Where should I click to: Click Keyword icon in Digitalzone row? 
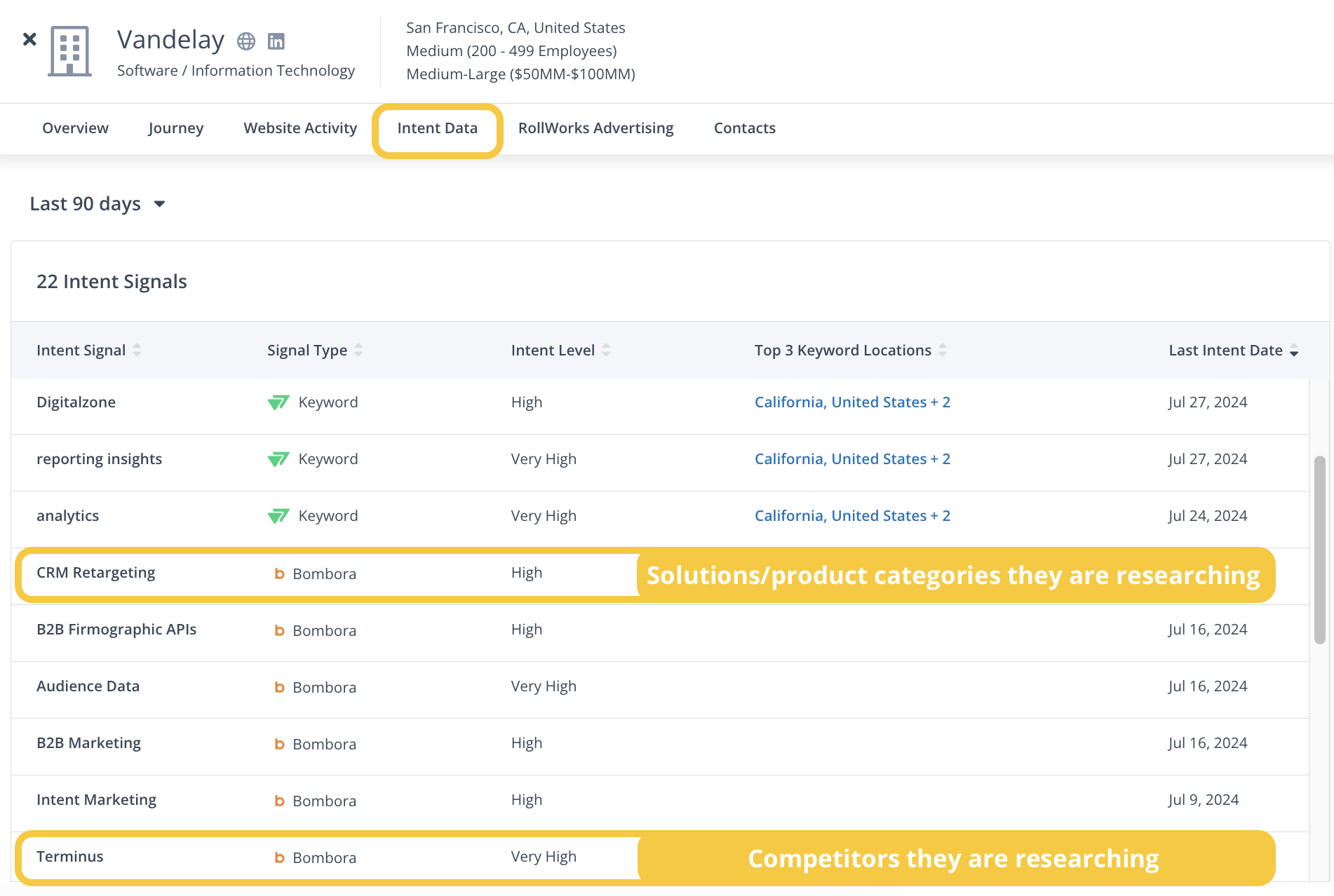[278, 402]
